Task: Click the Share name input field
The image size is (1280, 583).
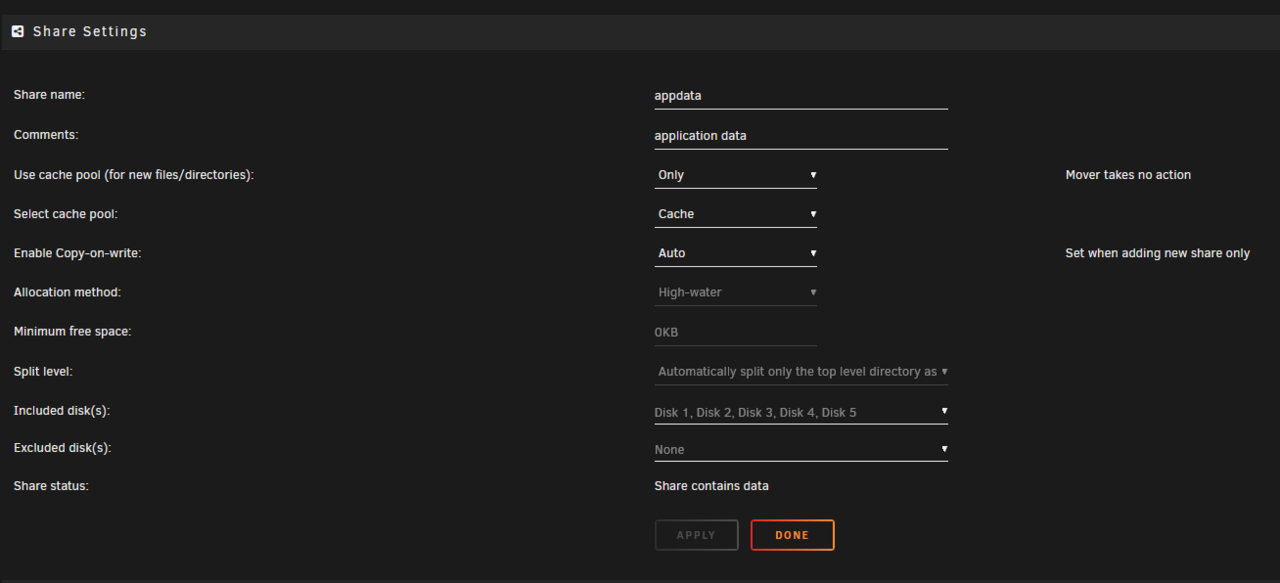Action: click(800, 95)
